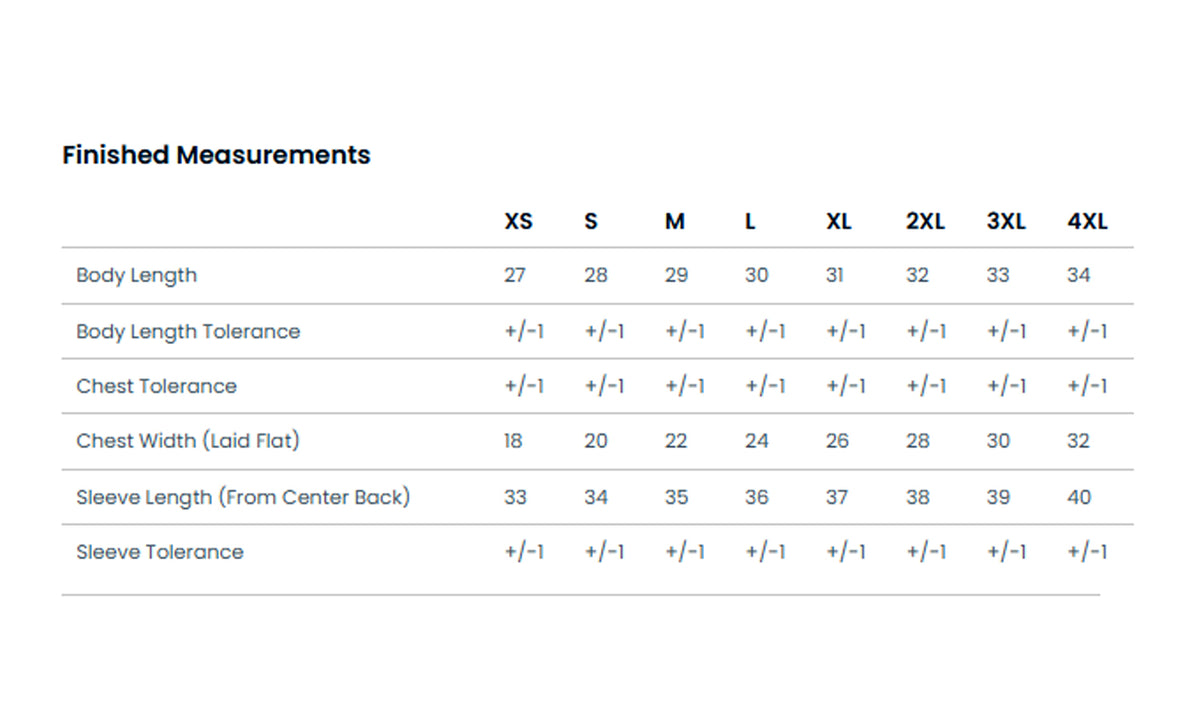Click Body Length value 31 for XL

click(835, 275)
